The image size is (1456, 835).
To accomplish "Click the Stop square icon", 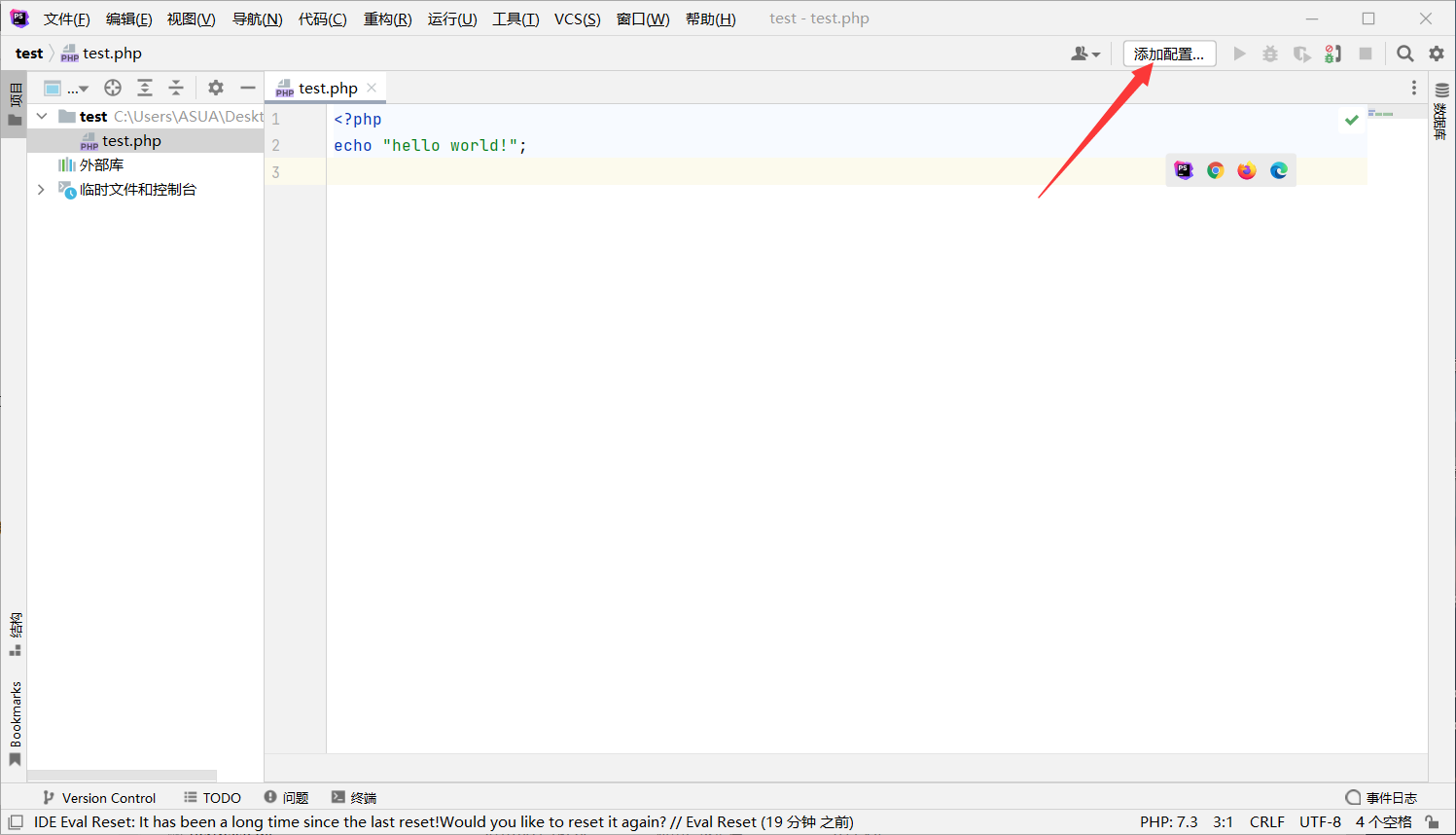I will click(1366, 54).
